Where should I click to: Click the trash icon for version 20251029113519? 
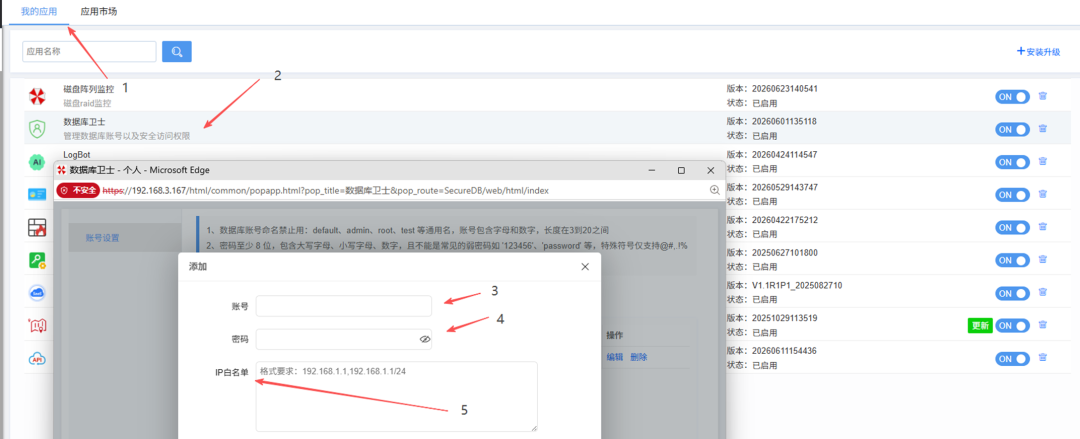1042,325
